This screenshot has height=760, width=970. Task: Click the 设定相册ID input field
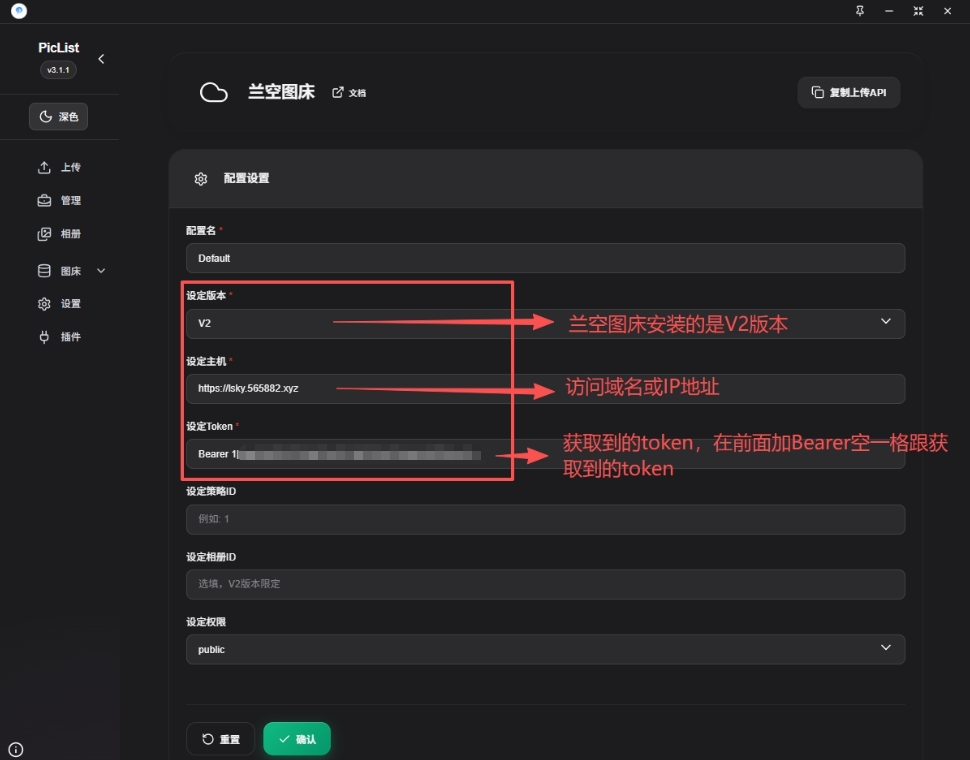click(x=545, y=584)
